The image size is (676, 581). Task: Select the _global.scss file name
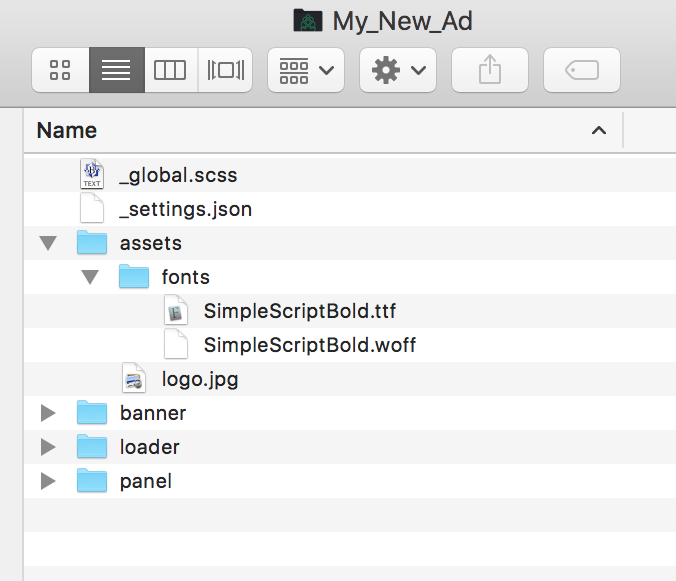[178, 175]
